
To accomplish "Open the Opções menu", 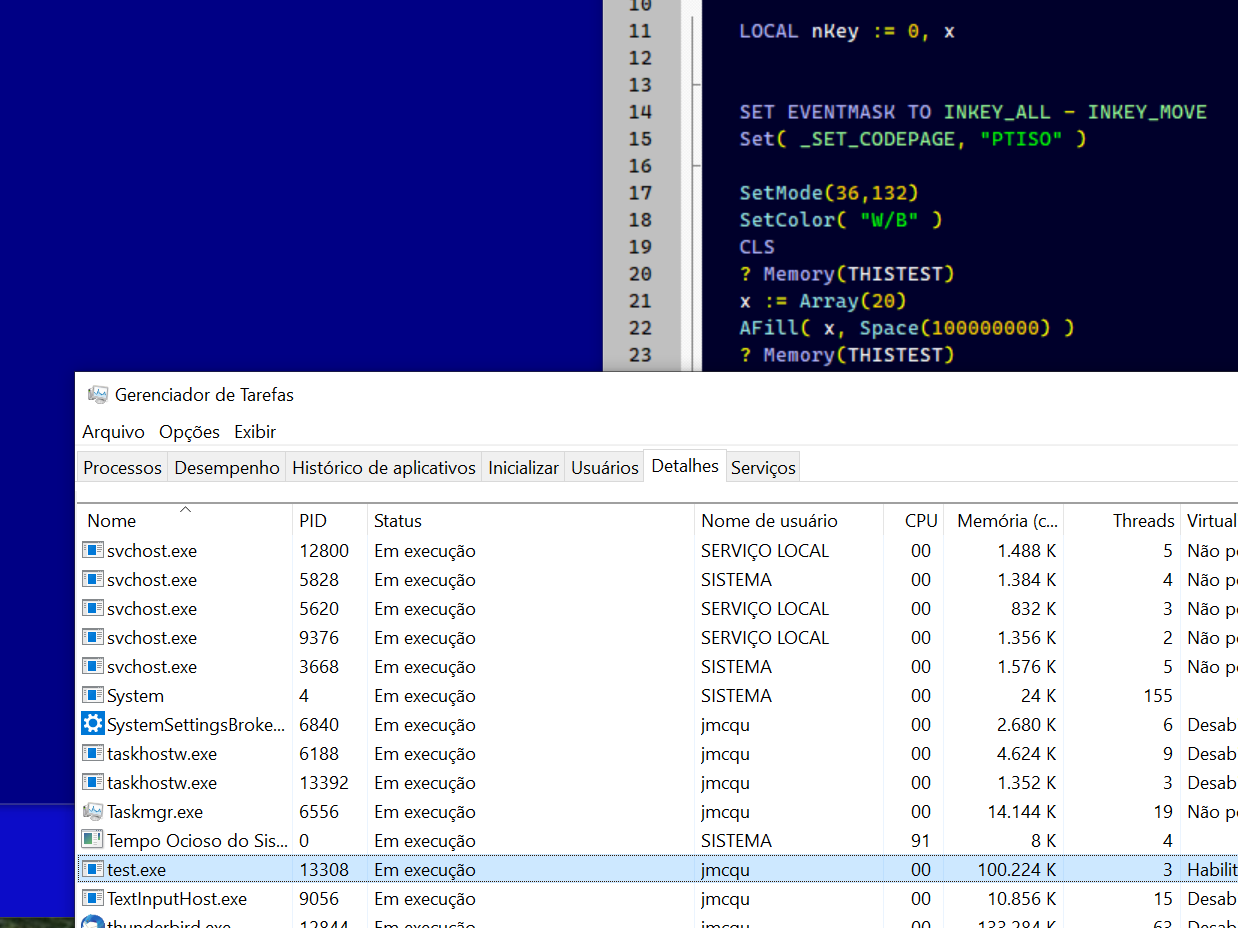I will pyautogui.click(x=189, y=432).
